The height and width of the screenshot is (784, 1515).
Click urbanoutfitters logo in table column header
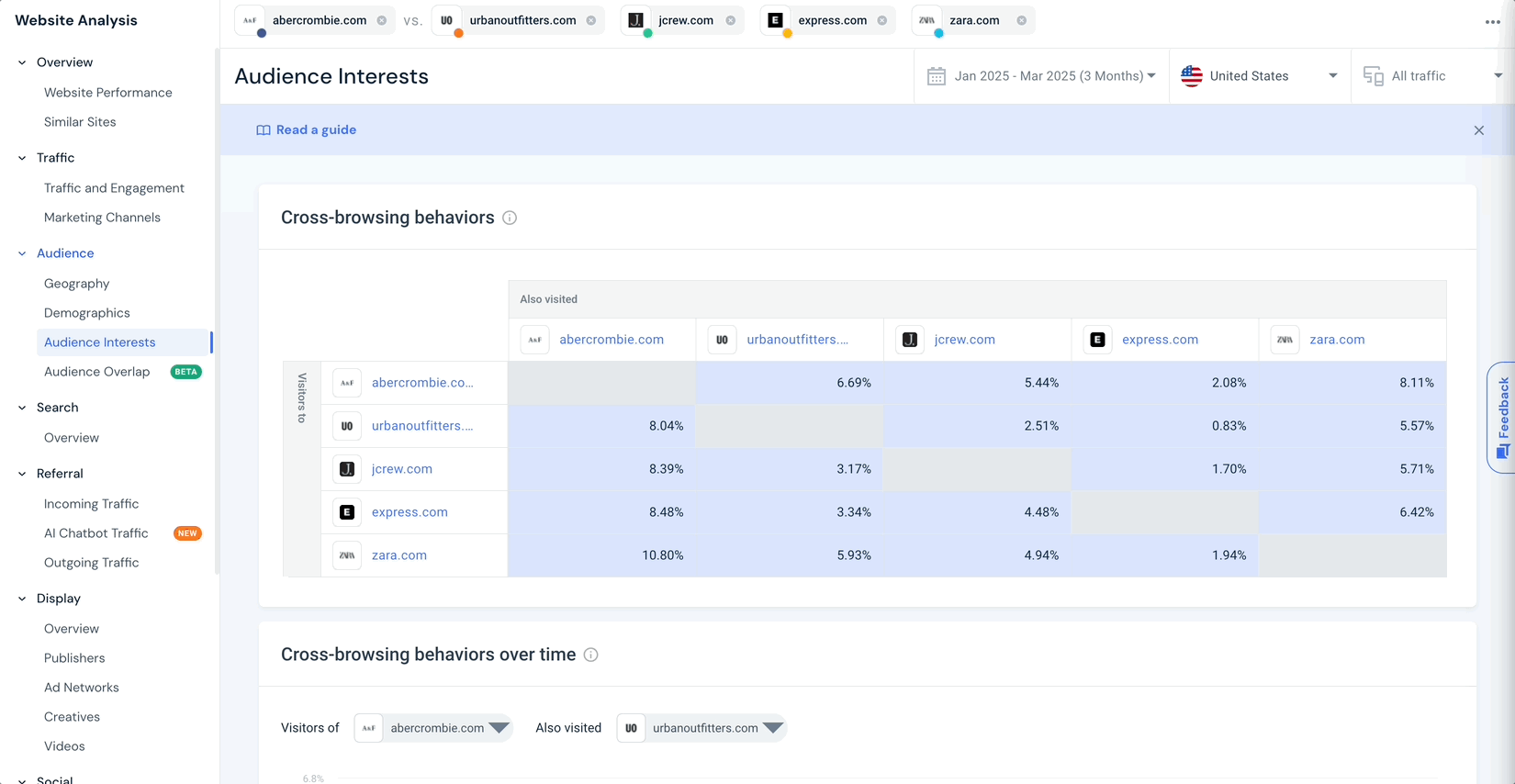(x=723, y=340)
